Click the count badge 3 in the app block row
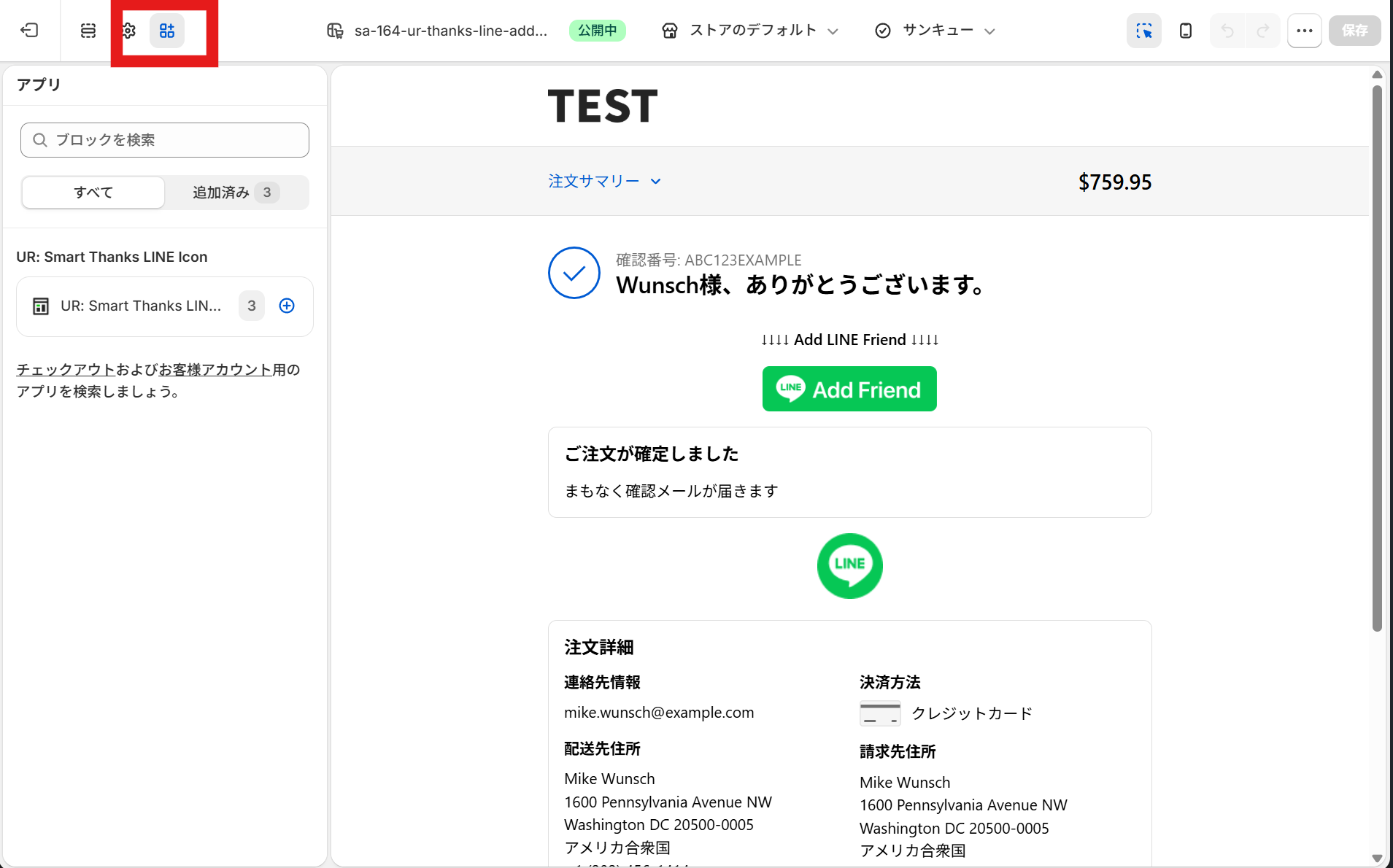Viewport: 1393px width, 868px height. click(x=252, y=306)
